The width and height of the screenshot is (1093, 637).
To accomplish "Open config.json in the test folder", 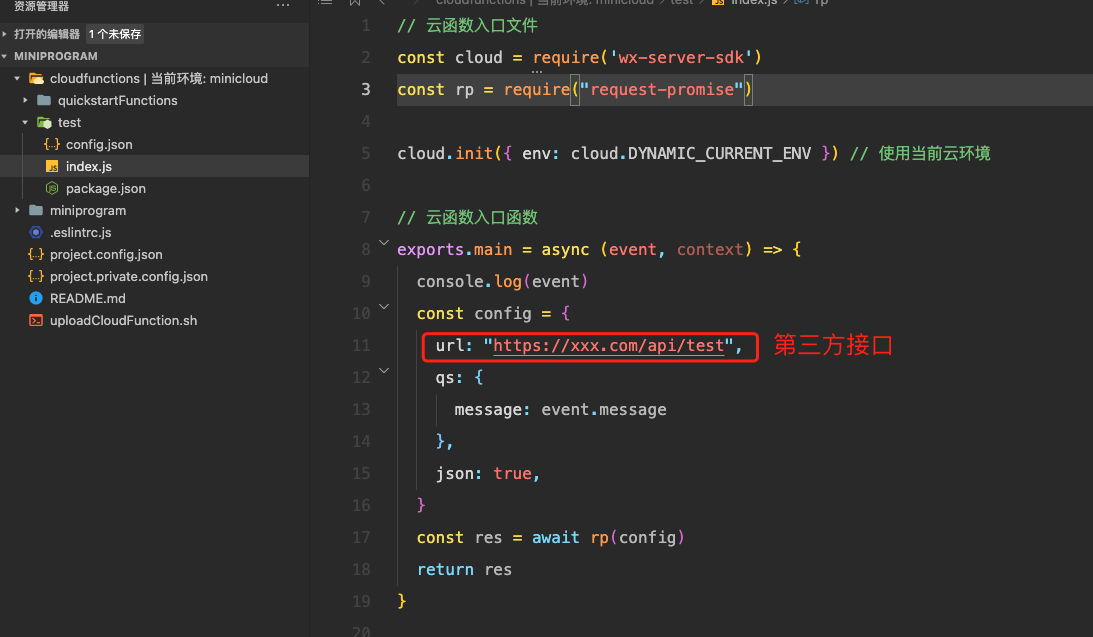I will pyautogui.click(x=99, y=144).
